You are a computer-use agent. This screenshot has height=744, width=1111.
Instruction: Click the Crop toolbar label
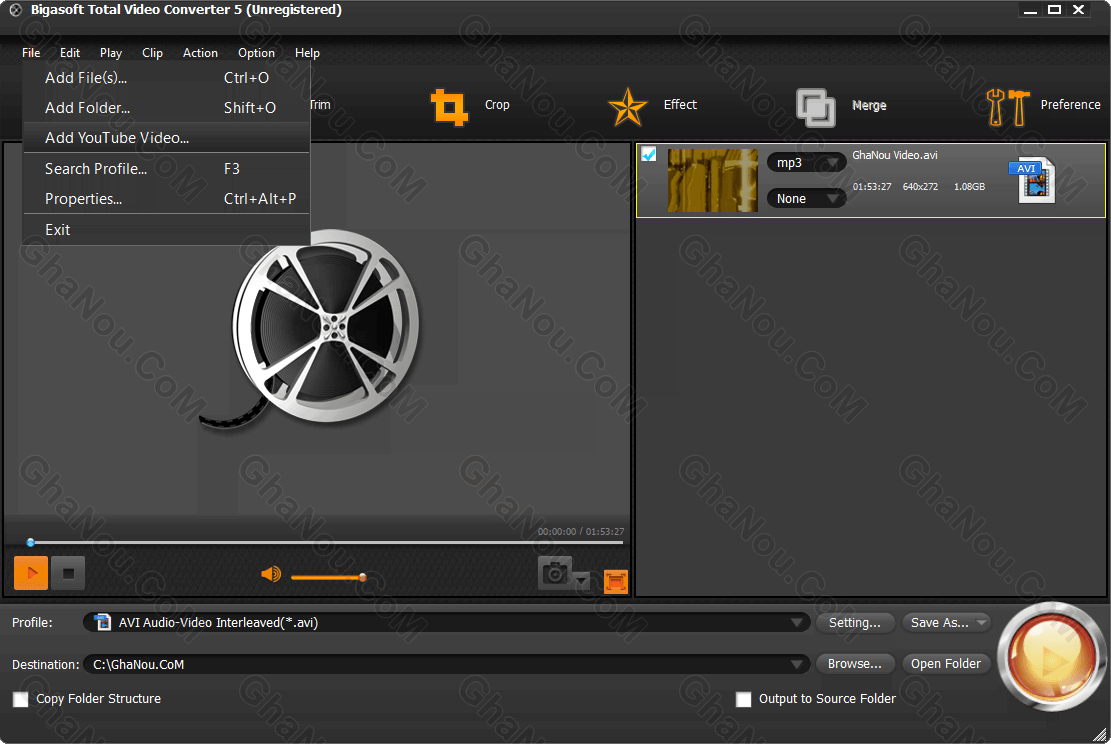coord(497,105)
